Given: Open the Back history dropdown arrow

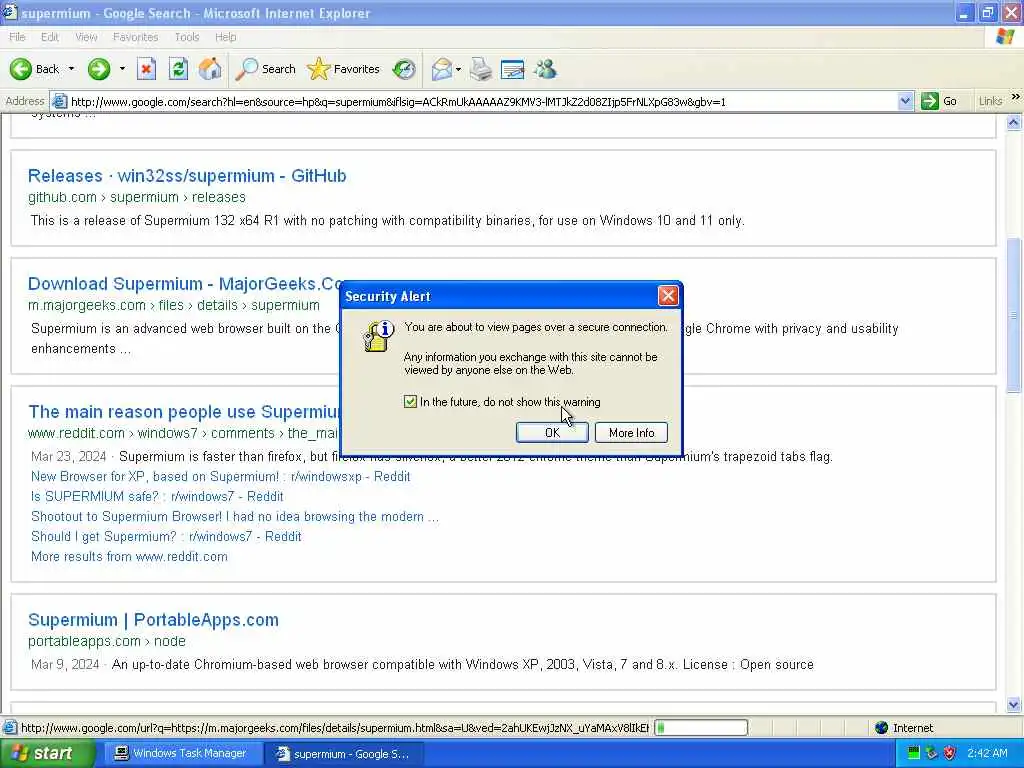Looking at the screenshot, I should [x=71, y=69].
